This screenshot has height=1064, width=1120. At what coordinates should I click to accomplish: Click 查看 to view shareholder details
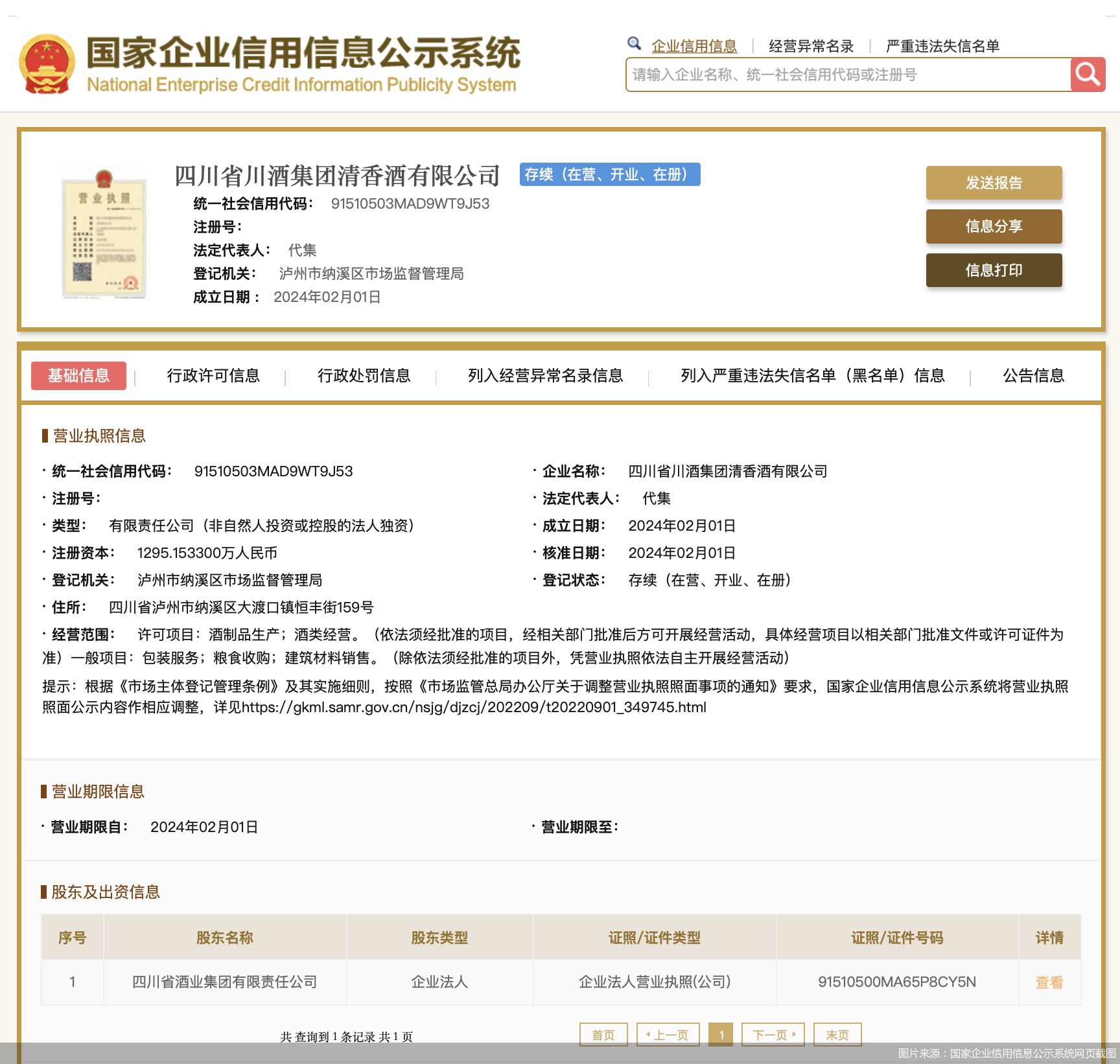coord(1049,982)
